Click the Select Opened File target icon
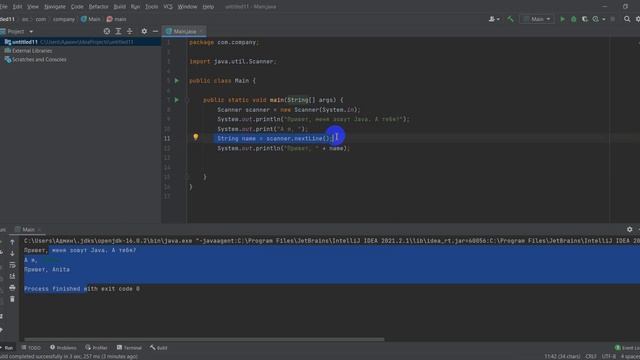This screenshot has height=360, width=640. (107, 31)
